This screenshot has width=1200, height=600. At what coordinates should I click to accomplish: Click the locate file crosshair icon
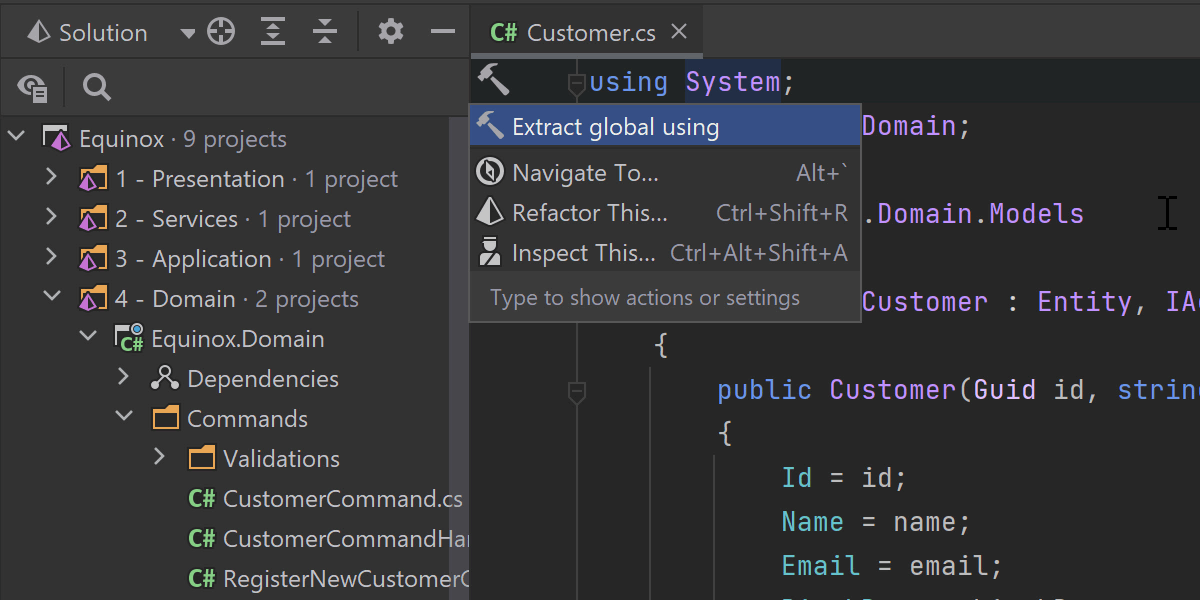[220, 32]
